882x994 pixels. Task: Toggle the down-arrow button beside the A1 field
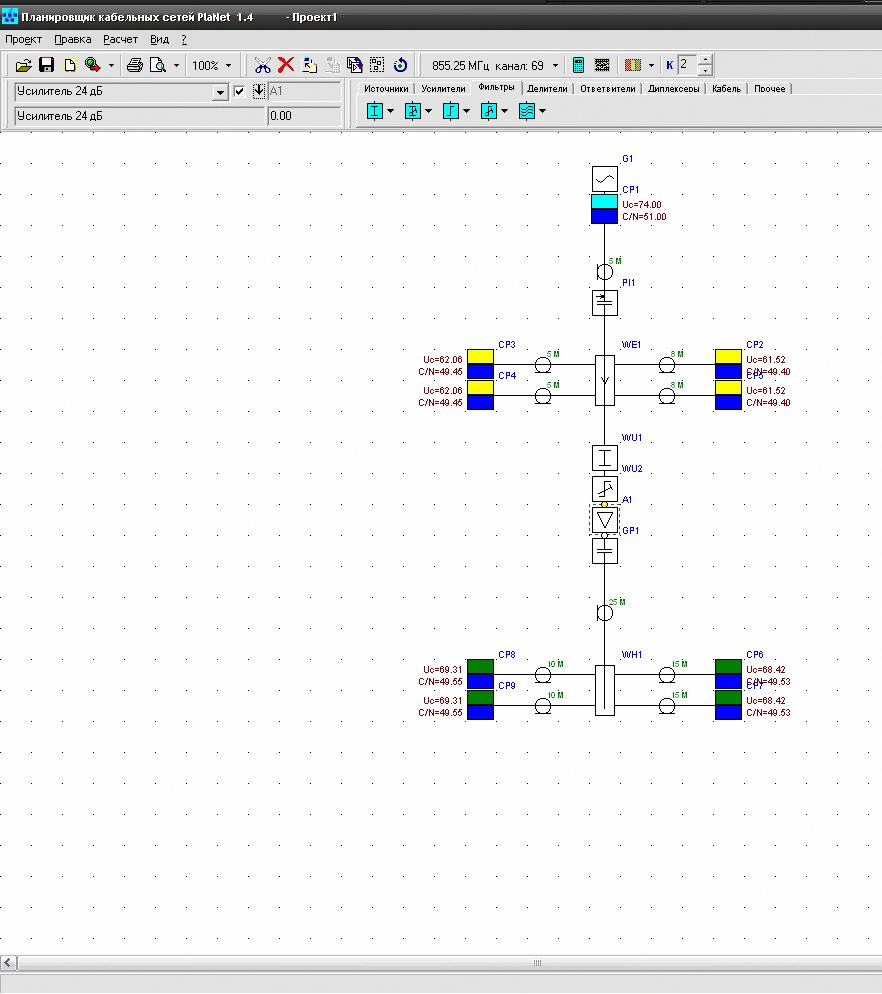(259, 91)
